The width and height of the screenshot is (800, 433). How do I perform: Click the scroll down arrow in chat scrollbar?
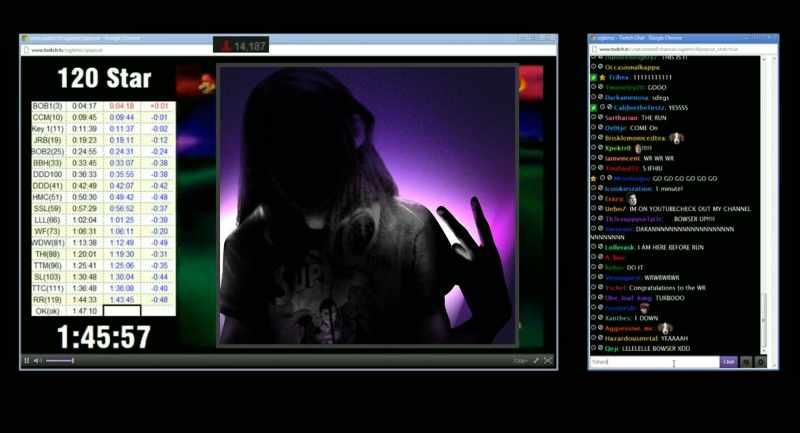[764, 351]
